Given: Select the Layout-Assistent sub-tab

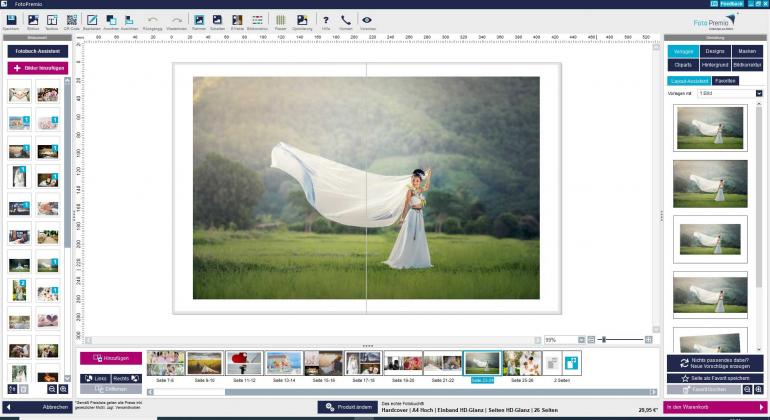Looking at the screenshot, I should point(689,81).
